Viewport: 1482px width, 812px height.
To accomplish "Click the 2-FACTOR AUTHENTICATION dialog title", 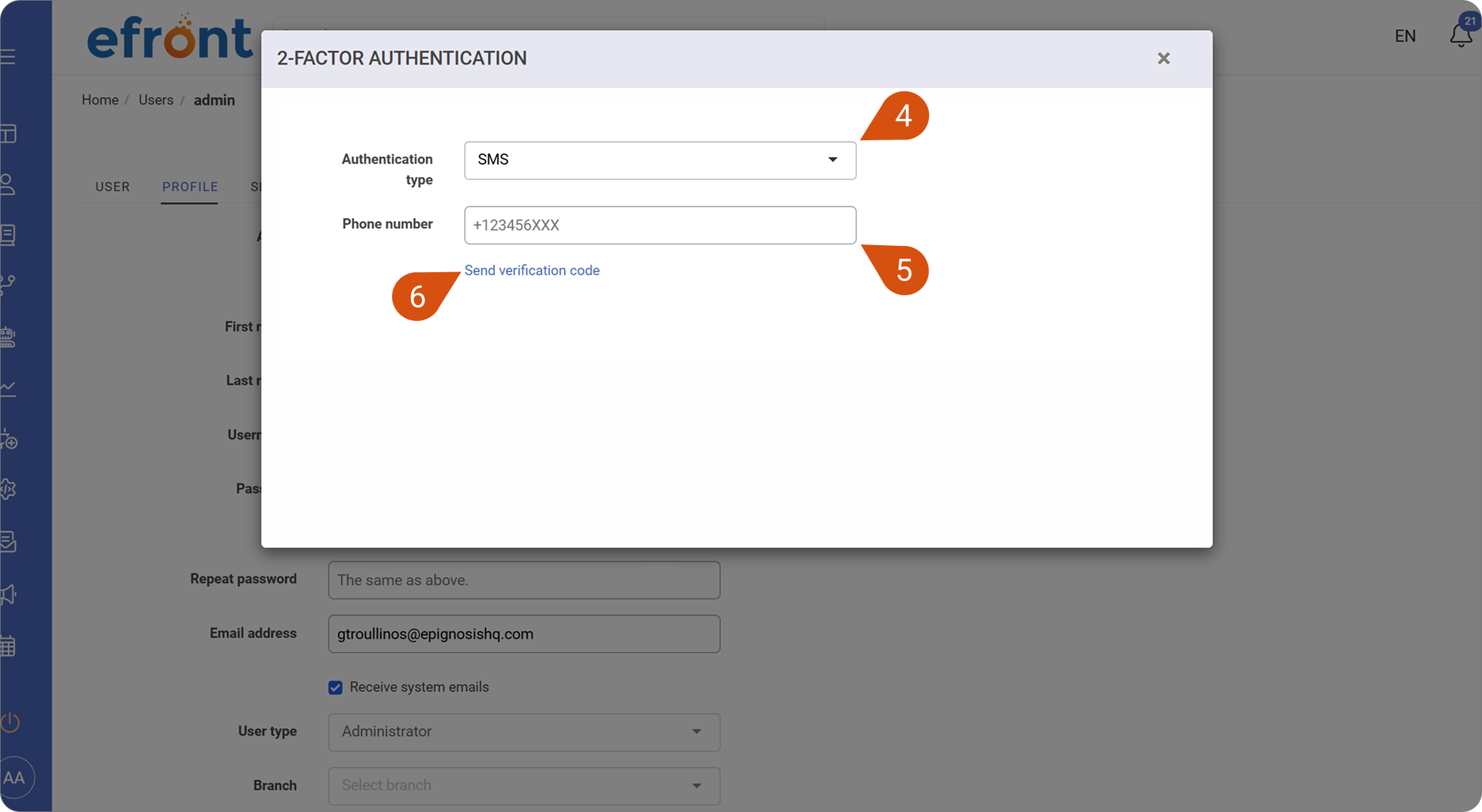I will (402, 59).
